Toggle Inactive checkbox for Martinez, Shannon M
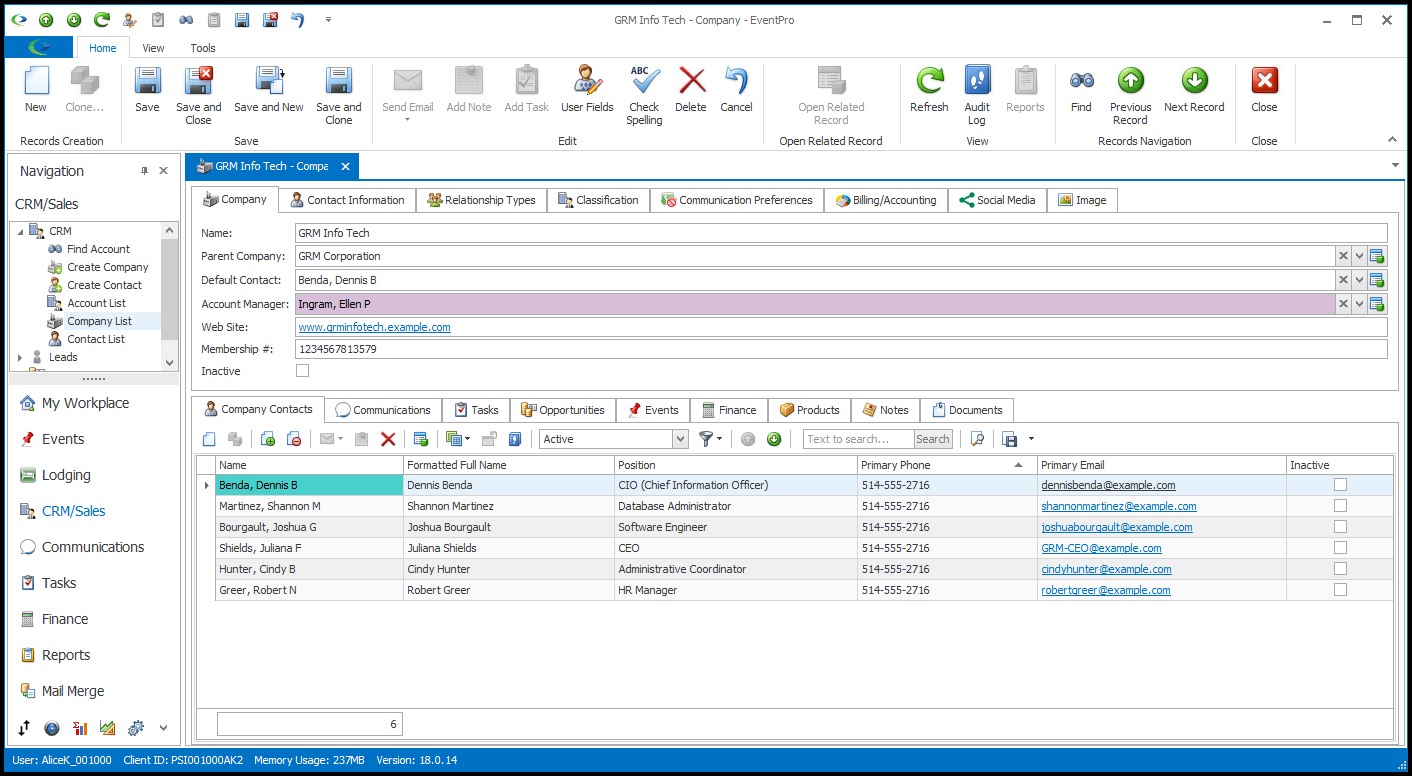This screenshot has height=776, width=1412. coord(1340,506)
